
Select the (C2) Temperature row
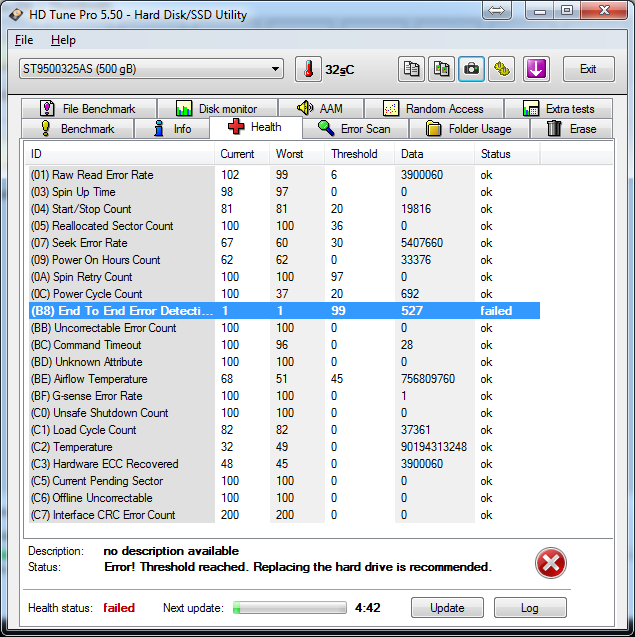tap(284, 447)
